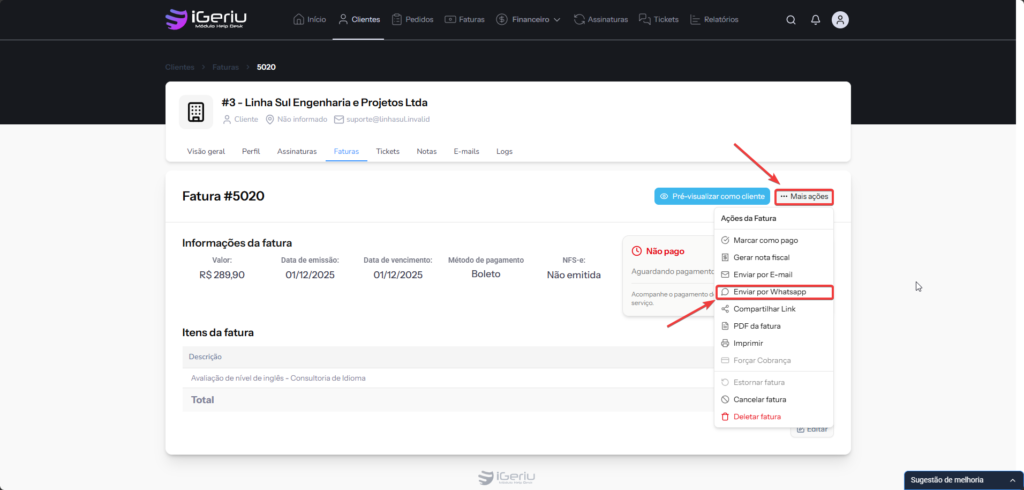Viewport: 1024px width, 490px height.
Task: Go to Pedidos in top navigation
Action: pos(411,19)
